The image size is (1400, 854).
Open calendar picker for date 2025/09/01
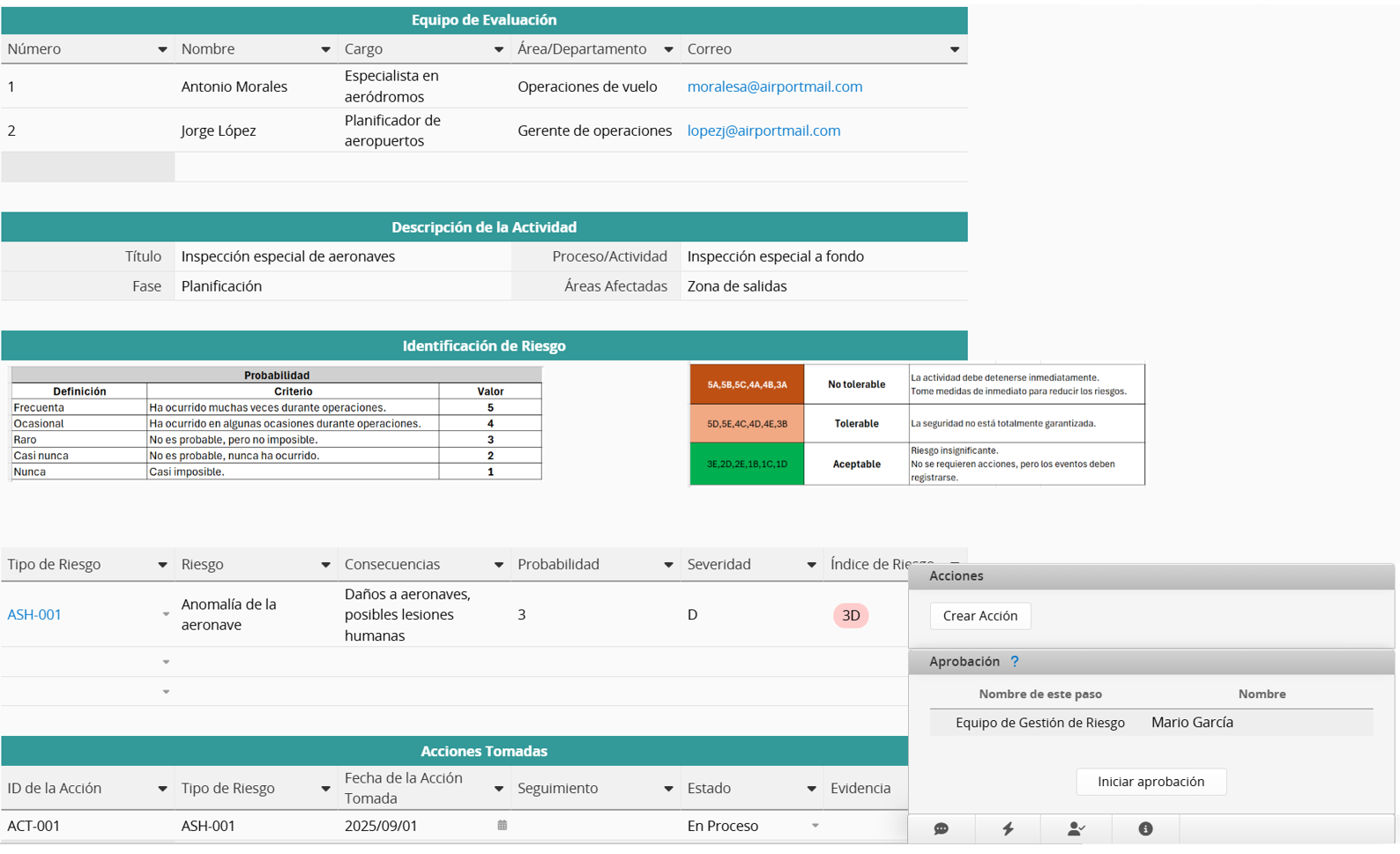click(503, 826)
